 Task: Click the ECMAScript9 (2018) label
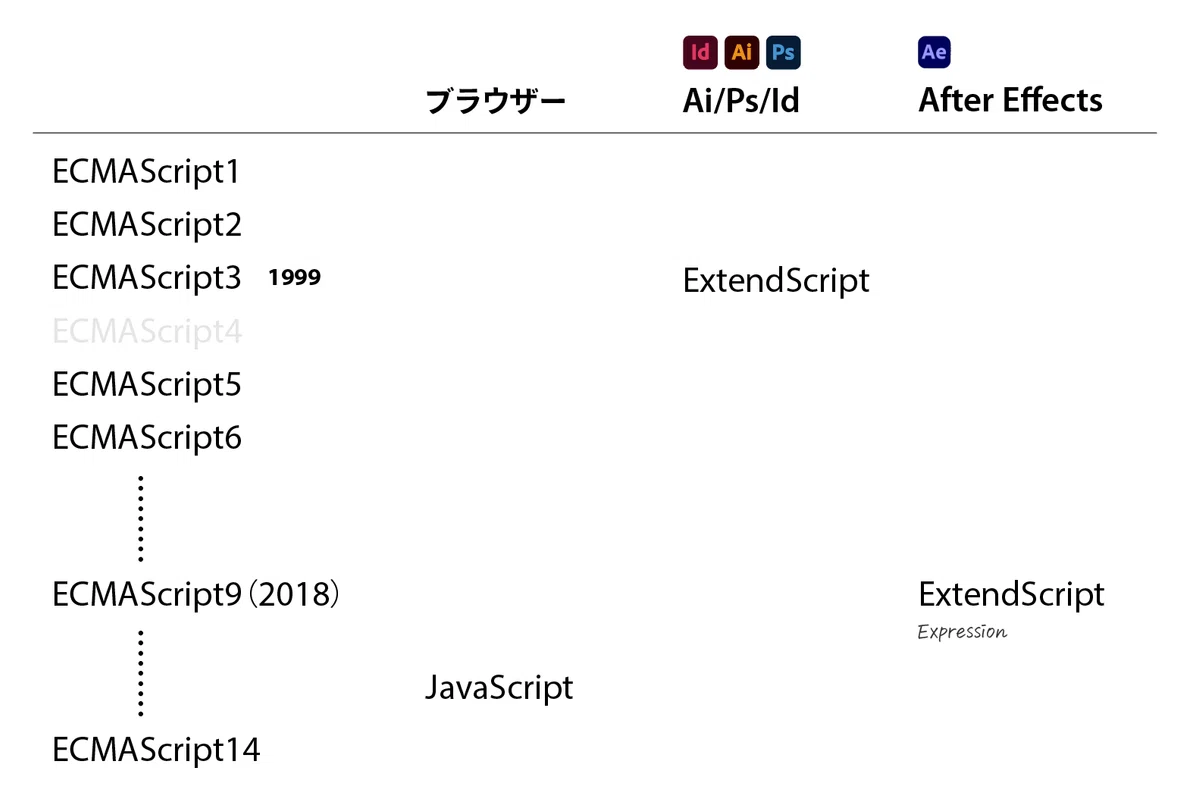(197, 595)
